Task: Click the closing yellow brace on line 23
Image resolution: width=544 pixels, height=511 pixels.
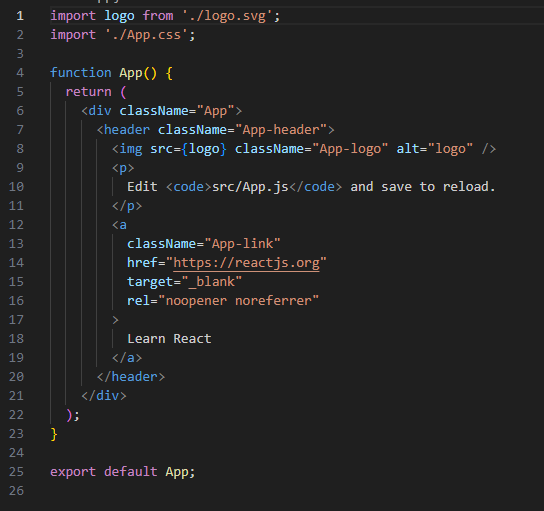Action: coord(54,434)
